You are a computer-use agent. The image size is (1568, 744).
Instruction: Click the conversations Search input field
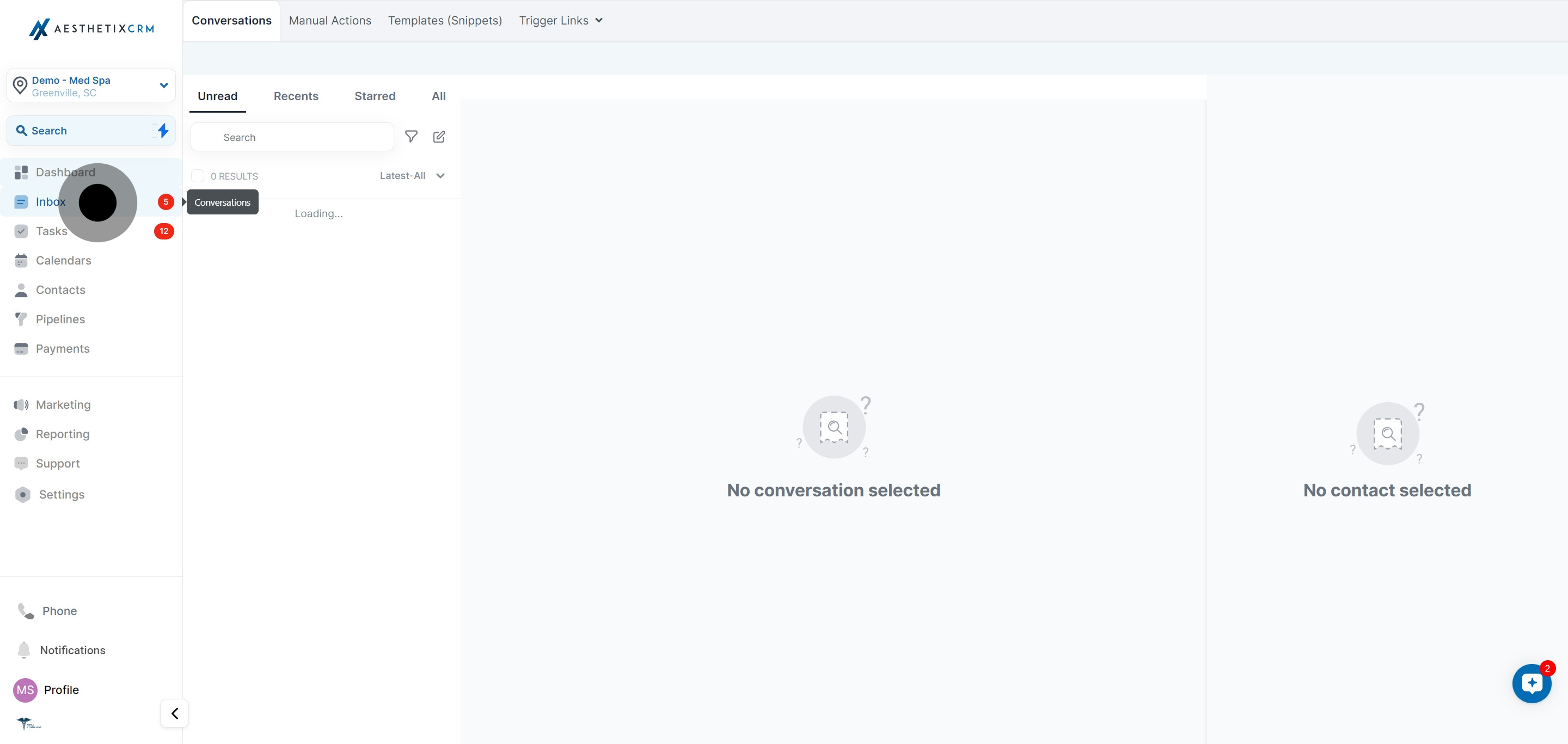click(x=292, y=138)
